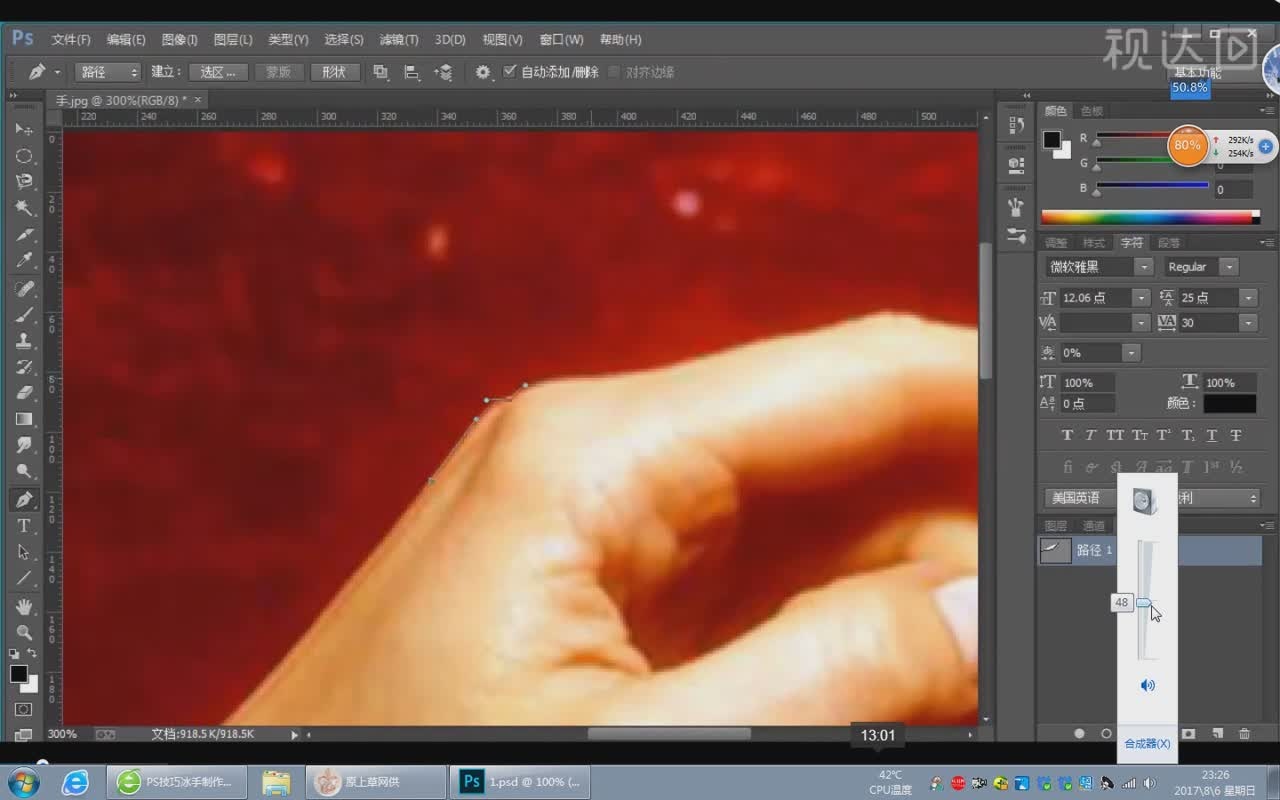
Task: Select the Hand tool
Action: point(24,606)
